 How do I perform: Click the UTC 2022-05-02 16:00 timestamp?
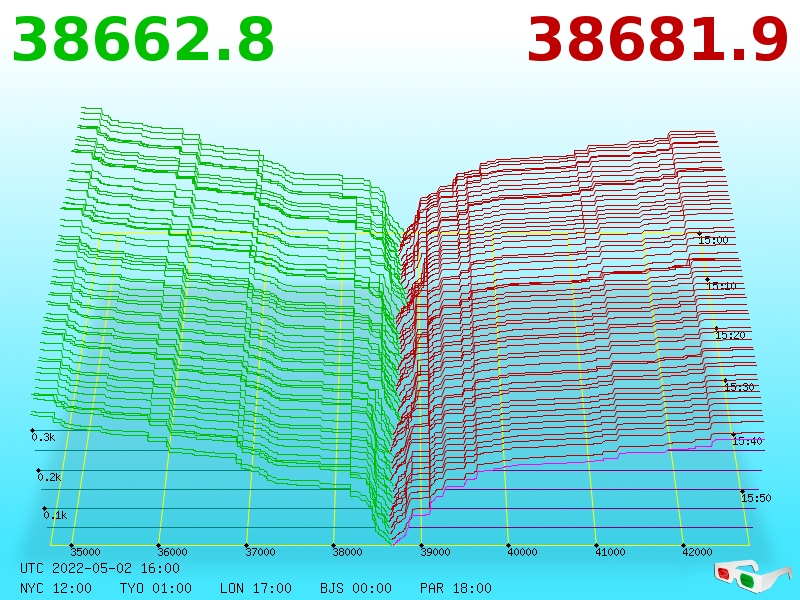[100, 568]
